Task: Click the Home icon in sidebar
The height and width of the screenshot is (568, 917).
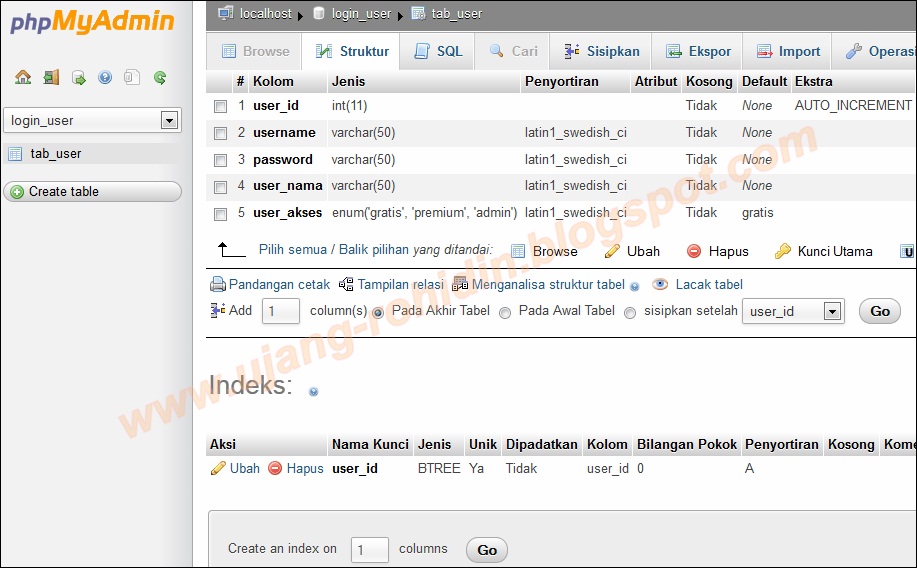Action: point(23,77)
